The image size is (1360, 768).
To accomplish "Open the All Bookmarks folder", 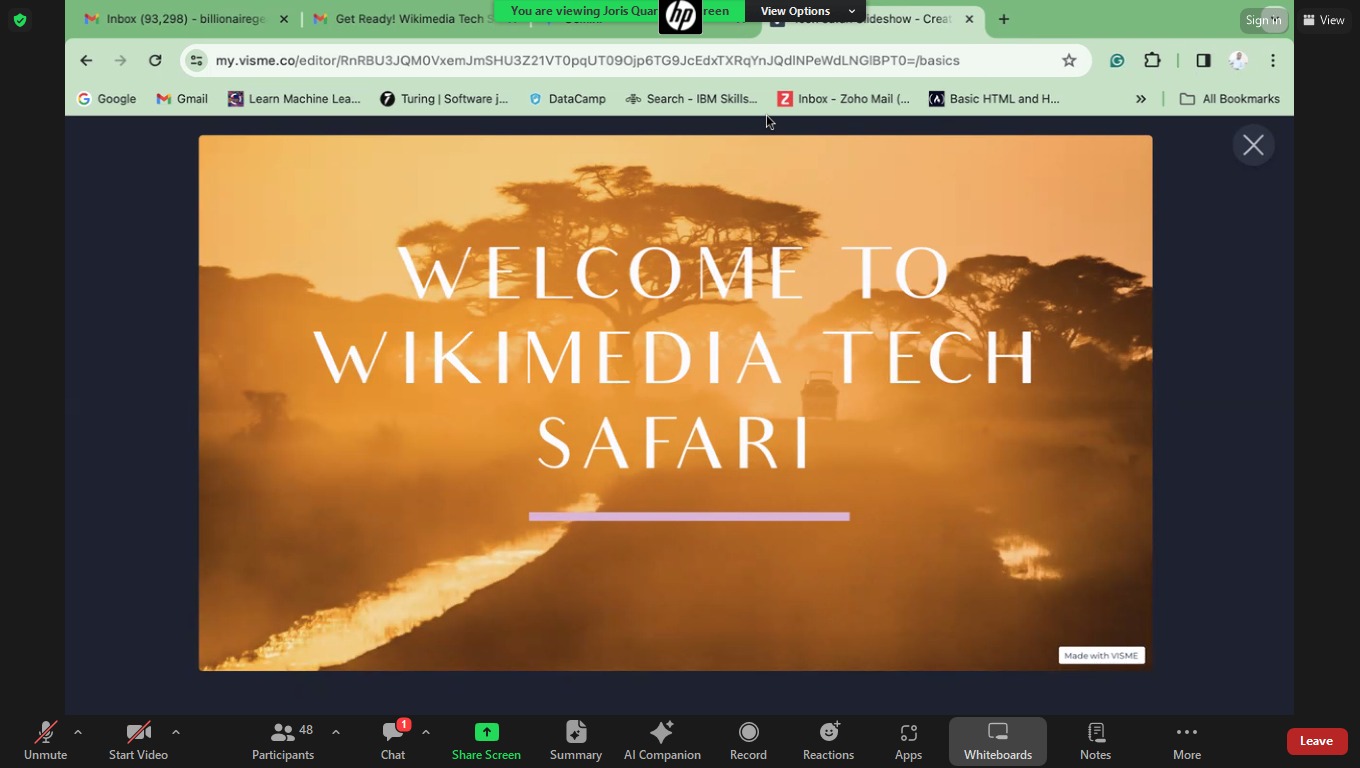I will pos(1229,98).
